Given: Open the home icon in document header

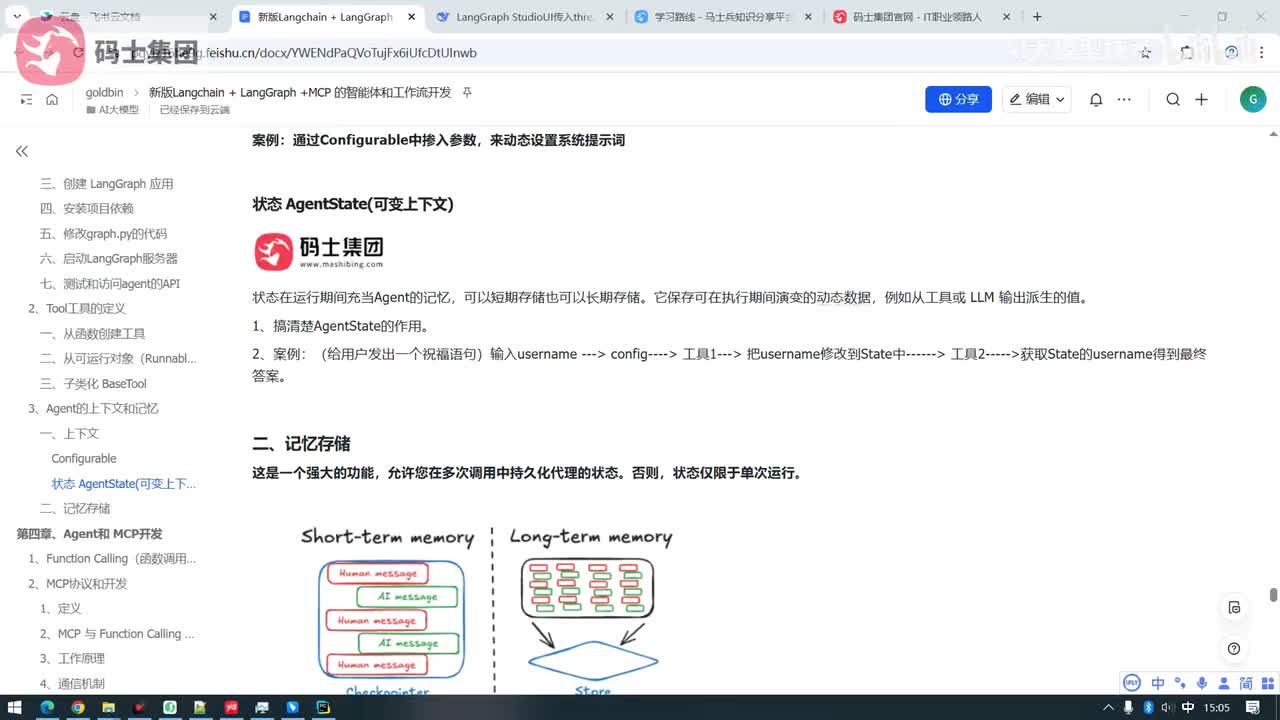Looking at the screenshot, I should (52, 99).
